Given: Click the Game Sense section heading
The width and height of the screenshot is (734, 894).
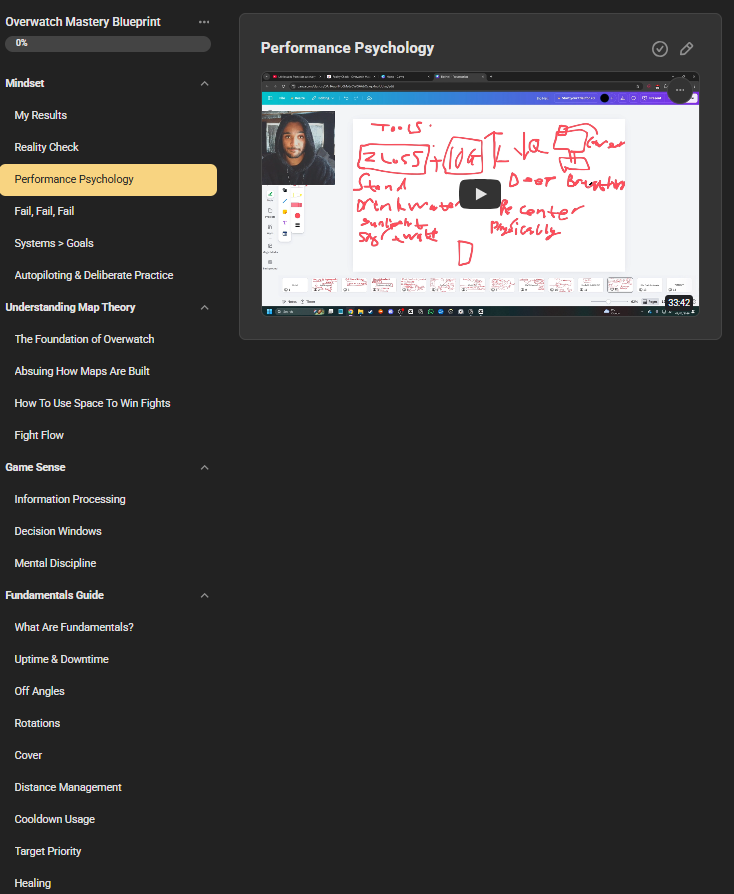Looking at the screenshot, I should [x=35, y=467].
